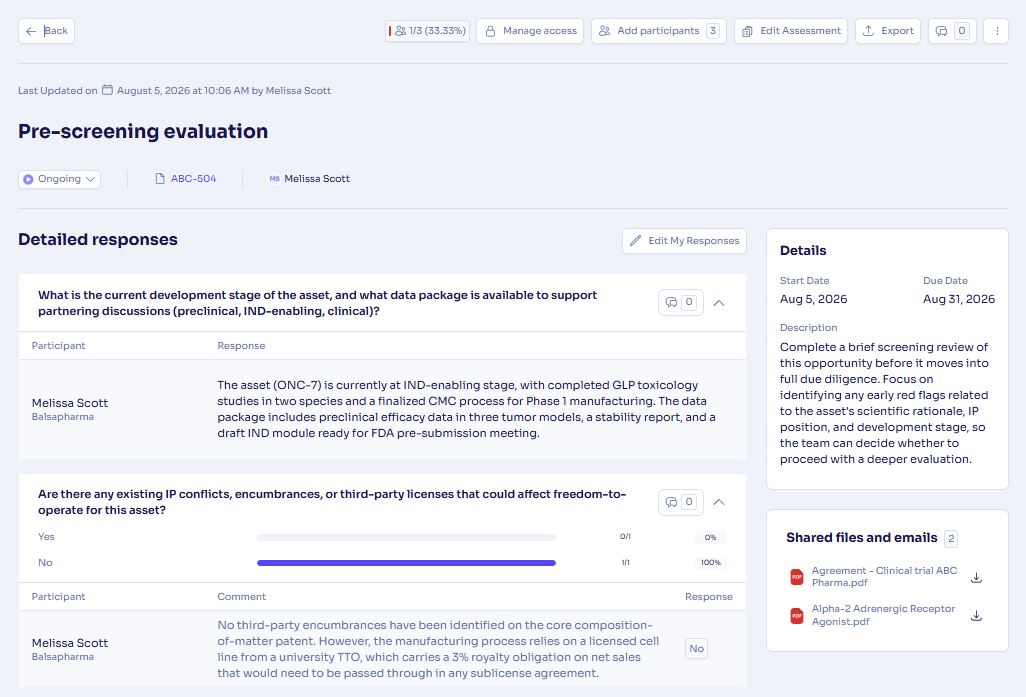
Task: Click Edit My Responses
Action: click(684, 241)
